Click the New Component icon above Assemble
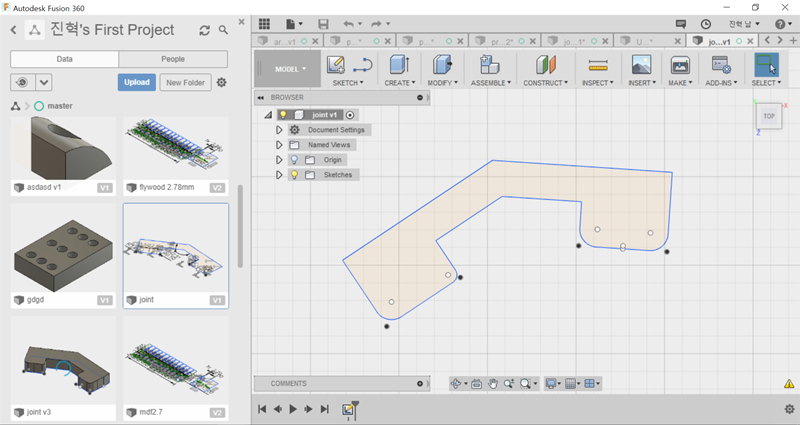This screenshot has height=425, width=800. pos(490,65)
